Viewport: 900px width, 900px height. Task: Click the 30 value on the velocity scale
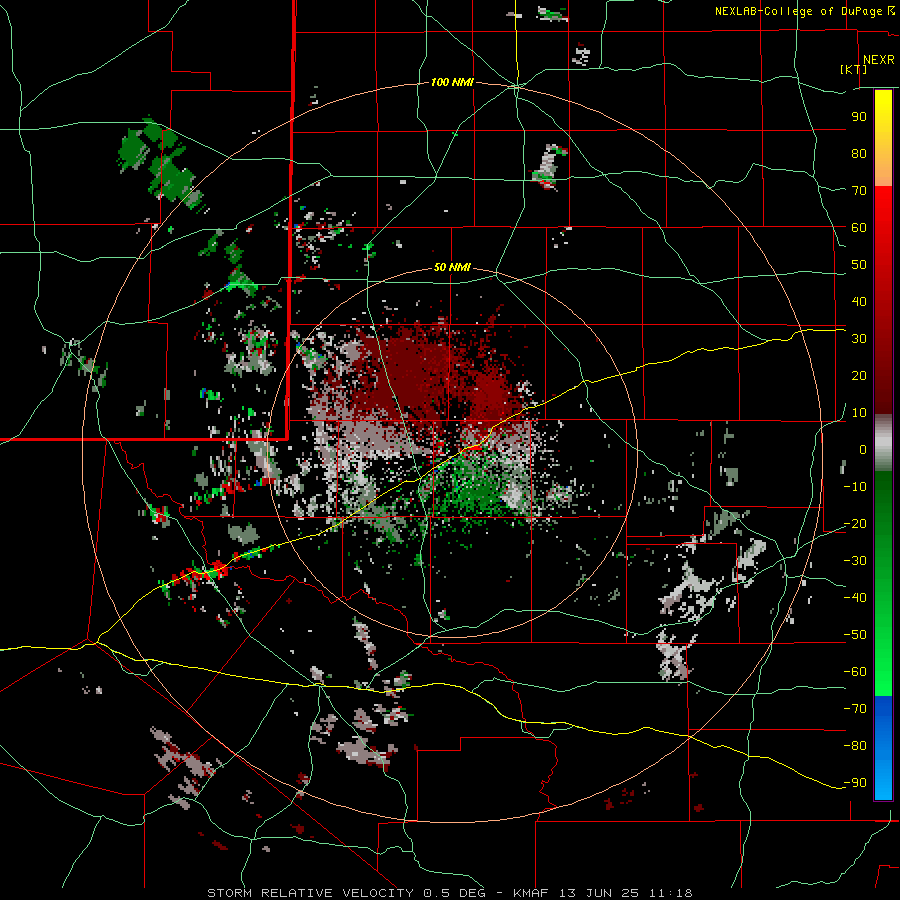coord(859,339)
